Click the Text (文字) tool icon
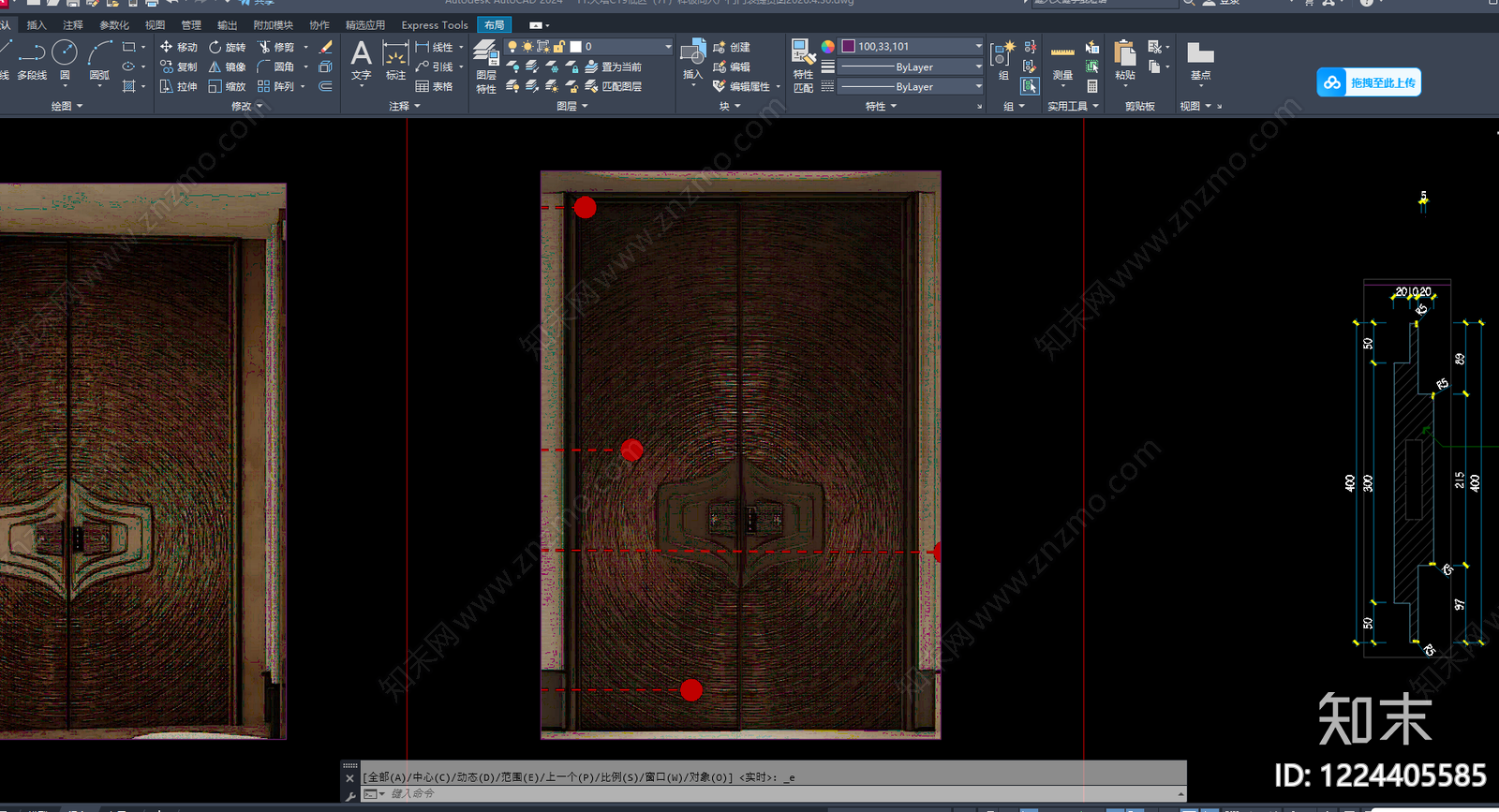This screenshot has height=812, width=1499. pos(361,62)
